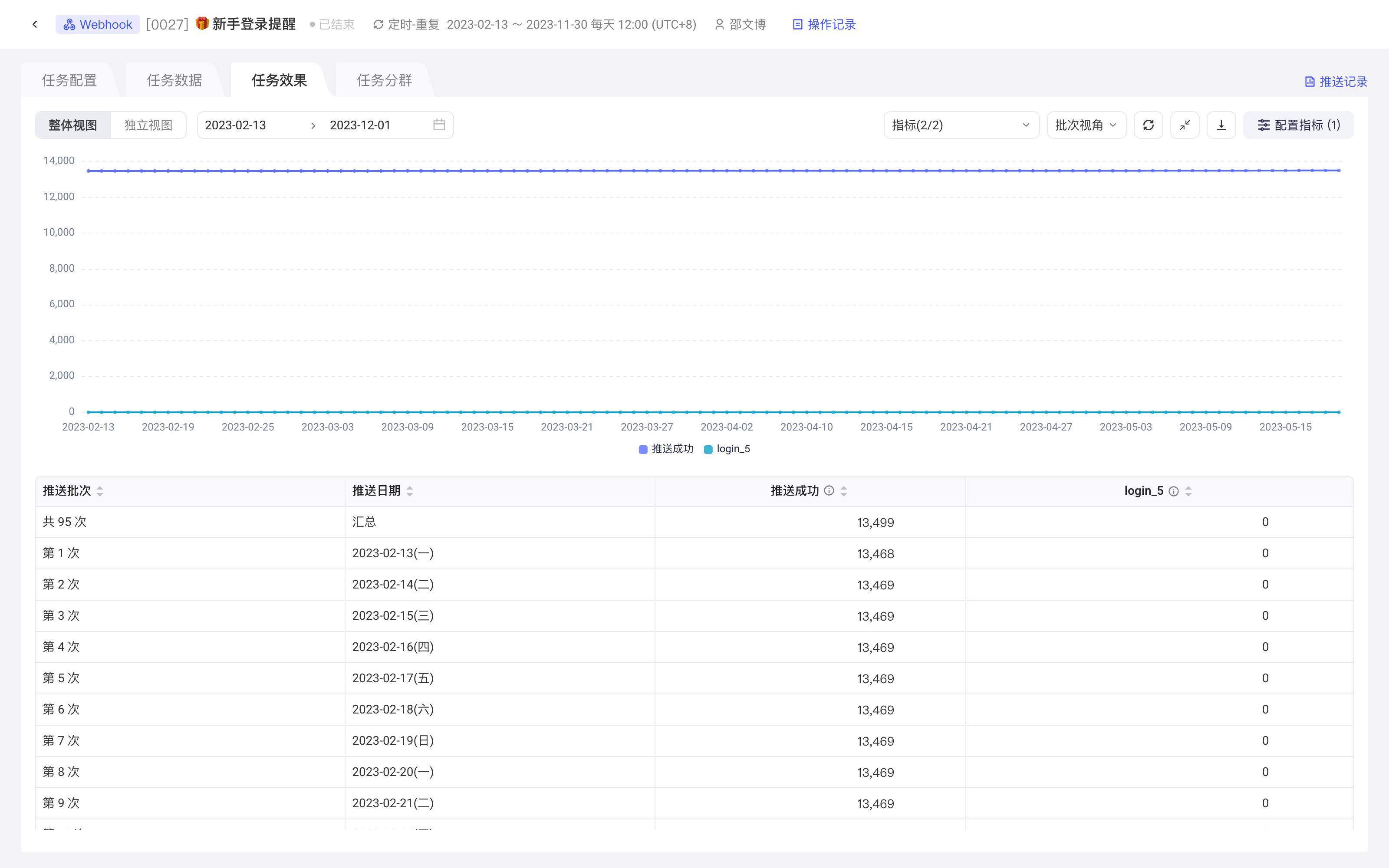Open 操作记录 operation log link
The width and height of the screenshot is (1389, 868).
[824, 24]
